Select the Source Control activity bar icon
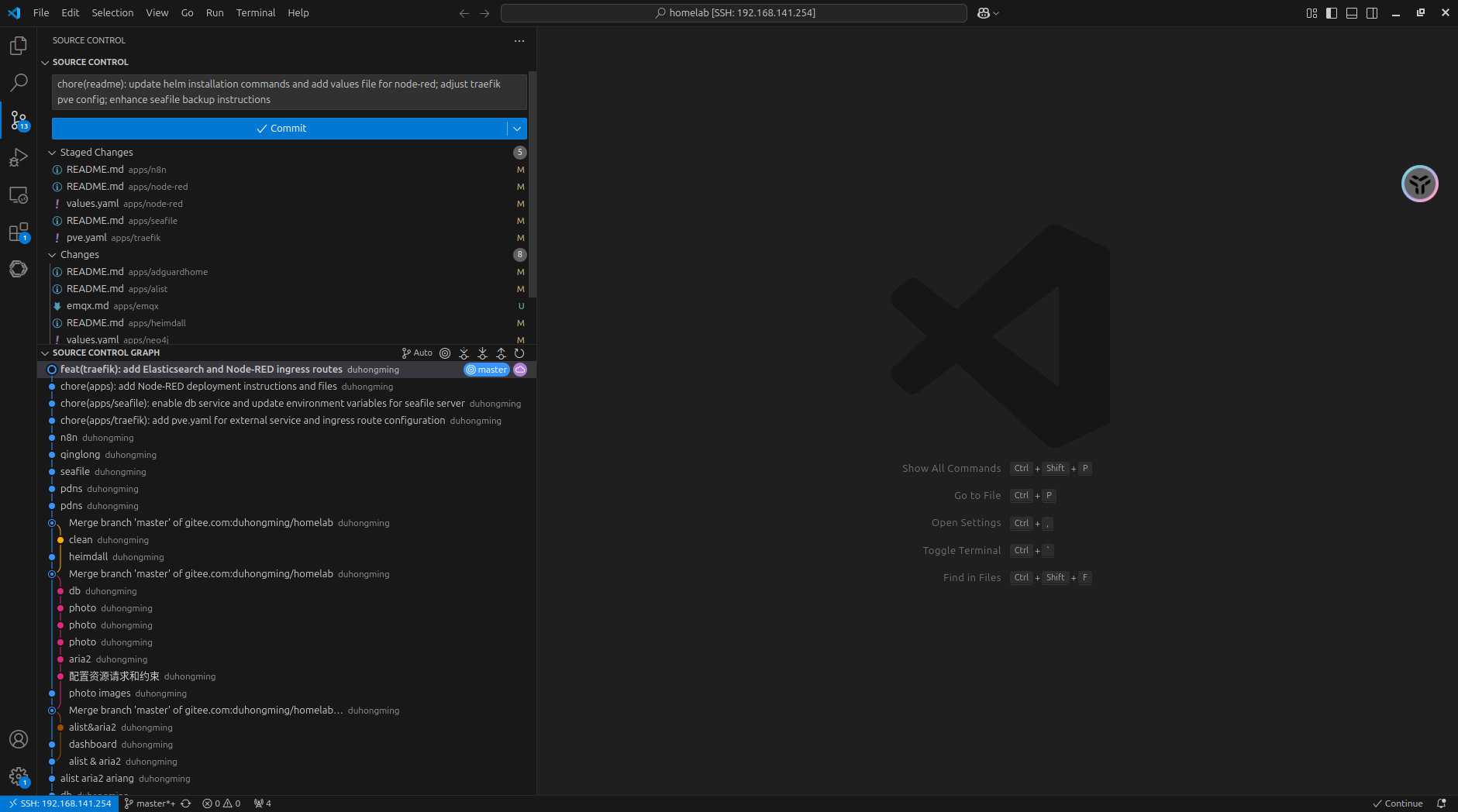This screenshot has height=812, width=1458. point(19,120)
